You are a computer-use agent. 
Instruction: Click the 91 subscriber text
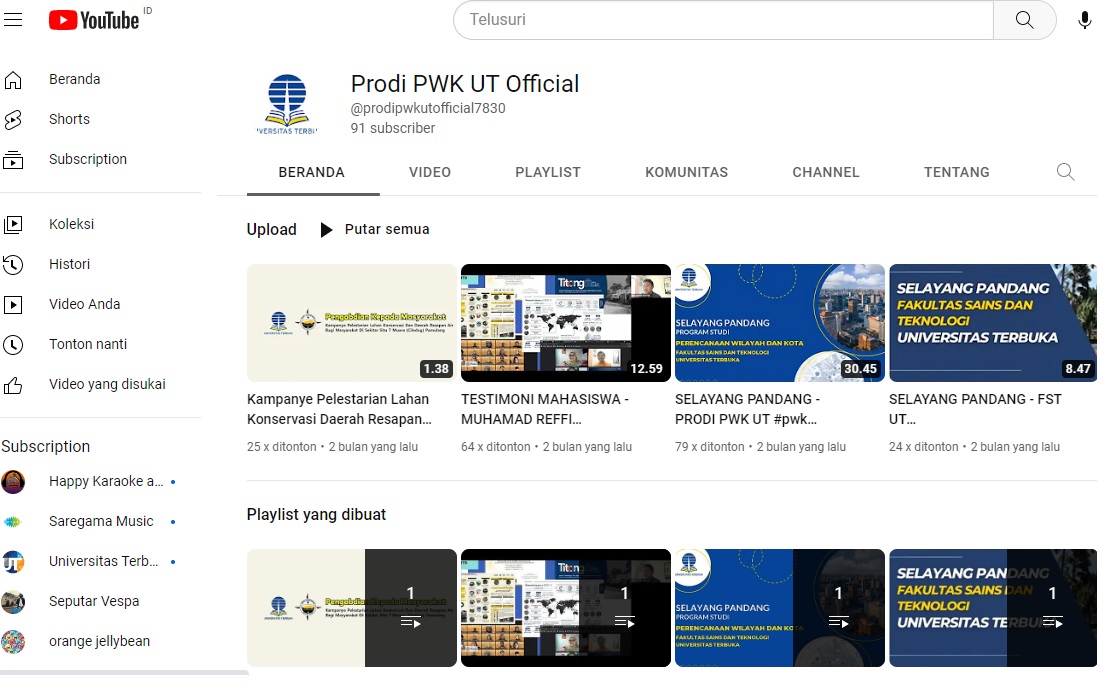pyautogui.click(x=392, y=128)
